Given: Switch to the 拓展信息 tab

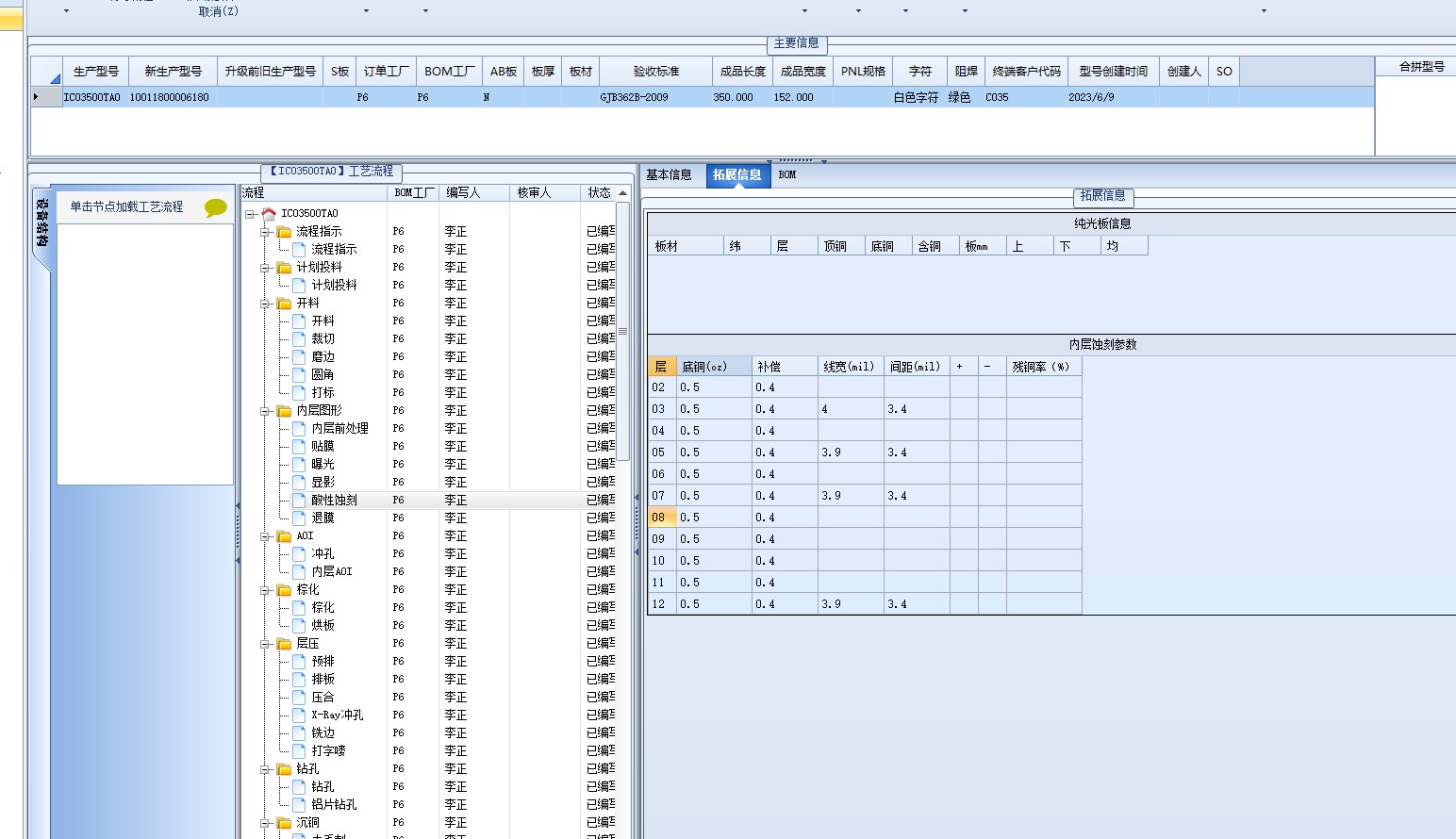Looking at the screenshot, I should click(736, 175).
